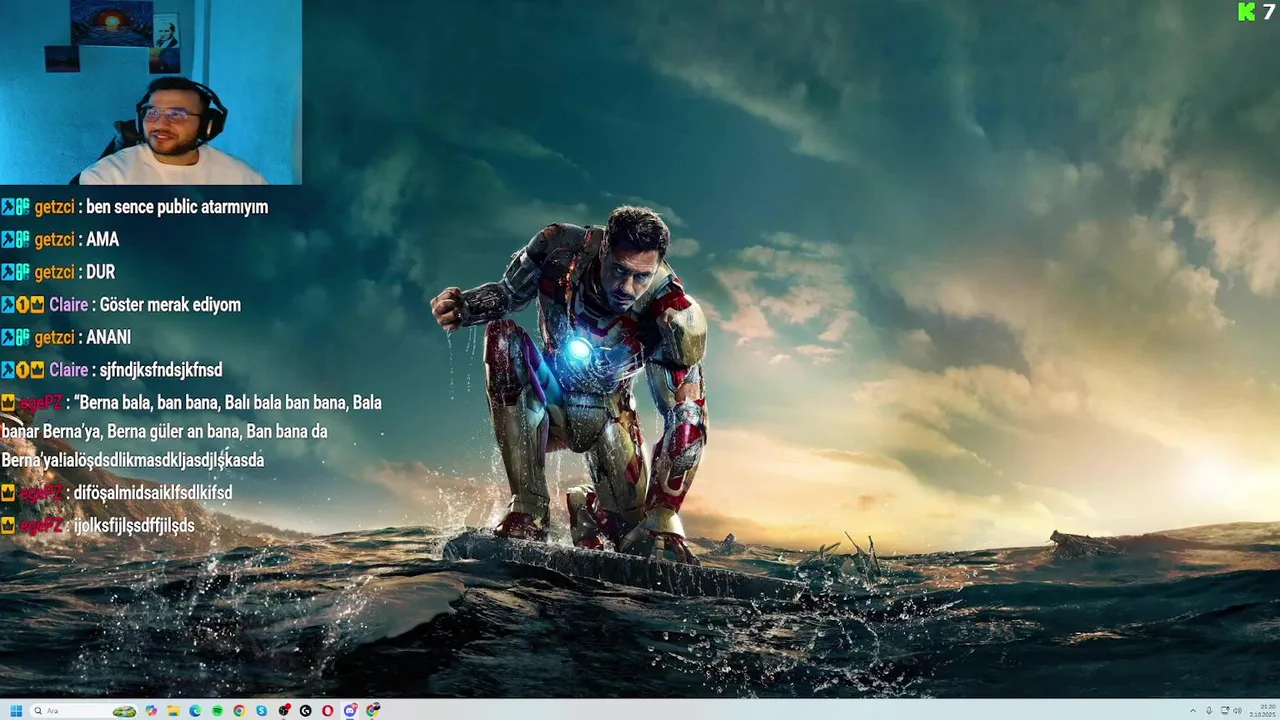Click username Claire beside "Göster merak ediyom"
Image resolution: width=1280 pixels, height=720 pixels.
pos(68,305)
